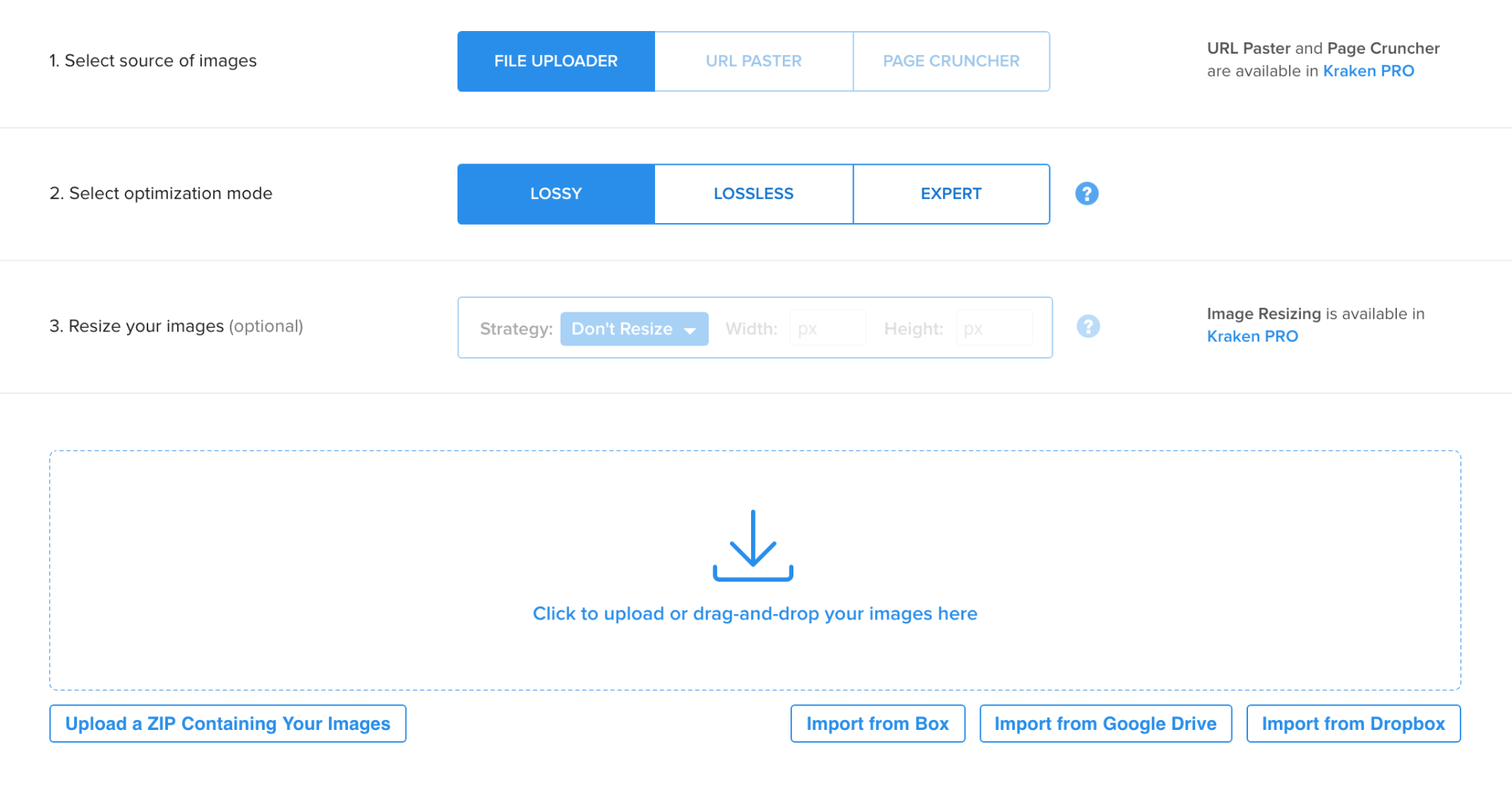Switch to the PAGE CRUNCHER tab
The height and width of the screenshot is (798, 1512).
coord(951,61)
